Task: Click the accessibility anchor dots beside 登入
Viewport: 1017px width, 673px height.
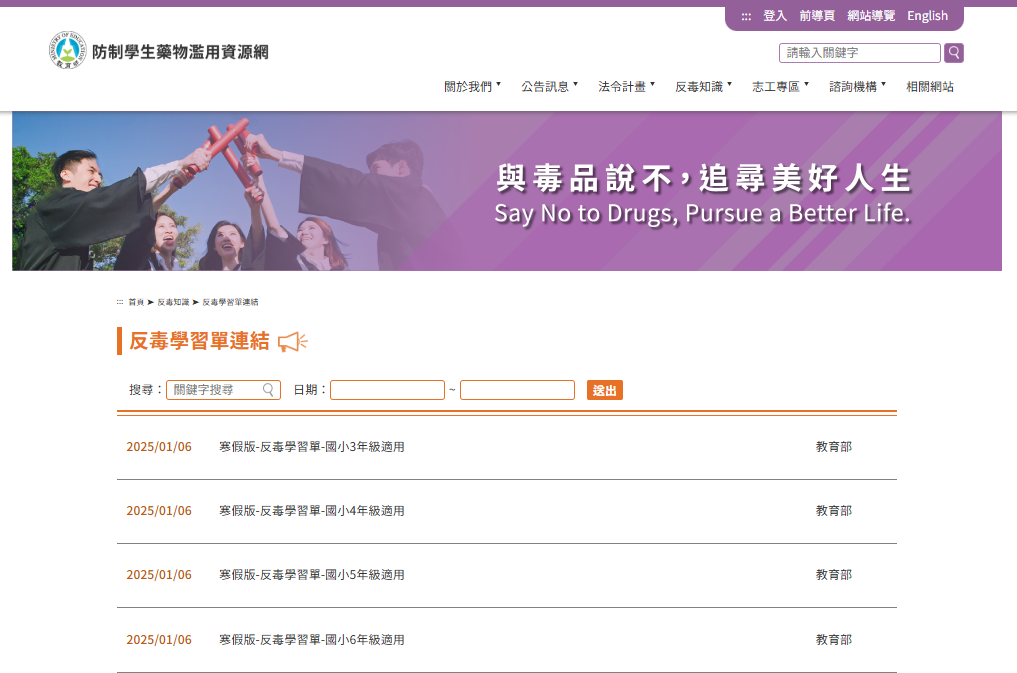Action: 746,16
